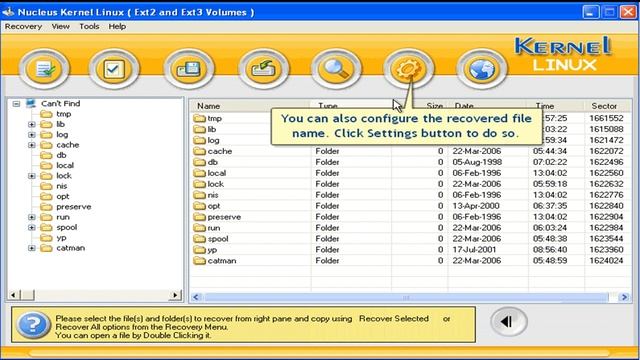Click spool folder icon in file list
The width and height of the screenshot is (640, 360).
(199, 239)
